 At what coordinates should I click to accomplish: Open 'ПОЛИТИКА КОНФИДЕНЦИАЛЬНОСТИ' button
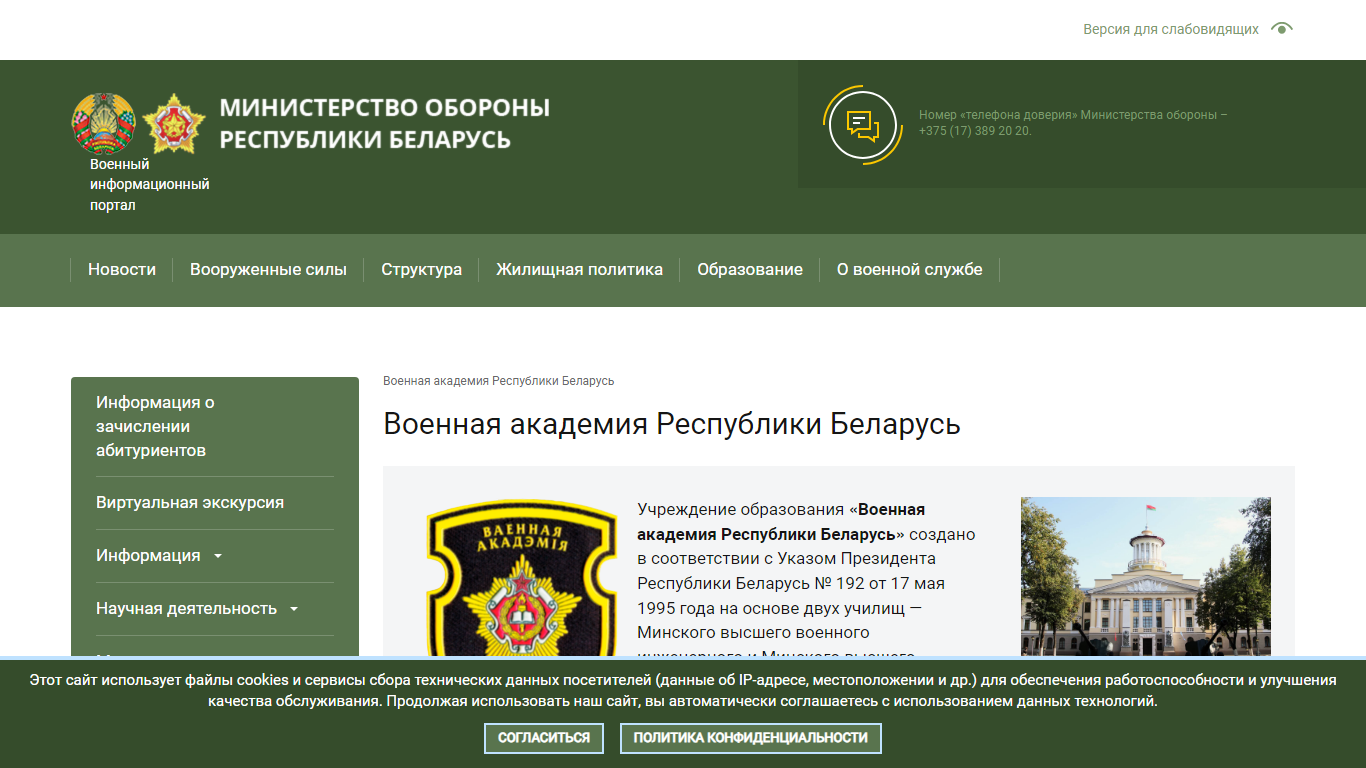coord(750,738)
